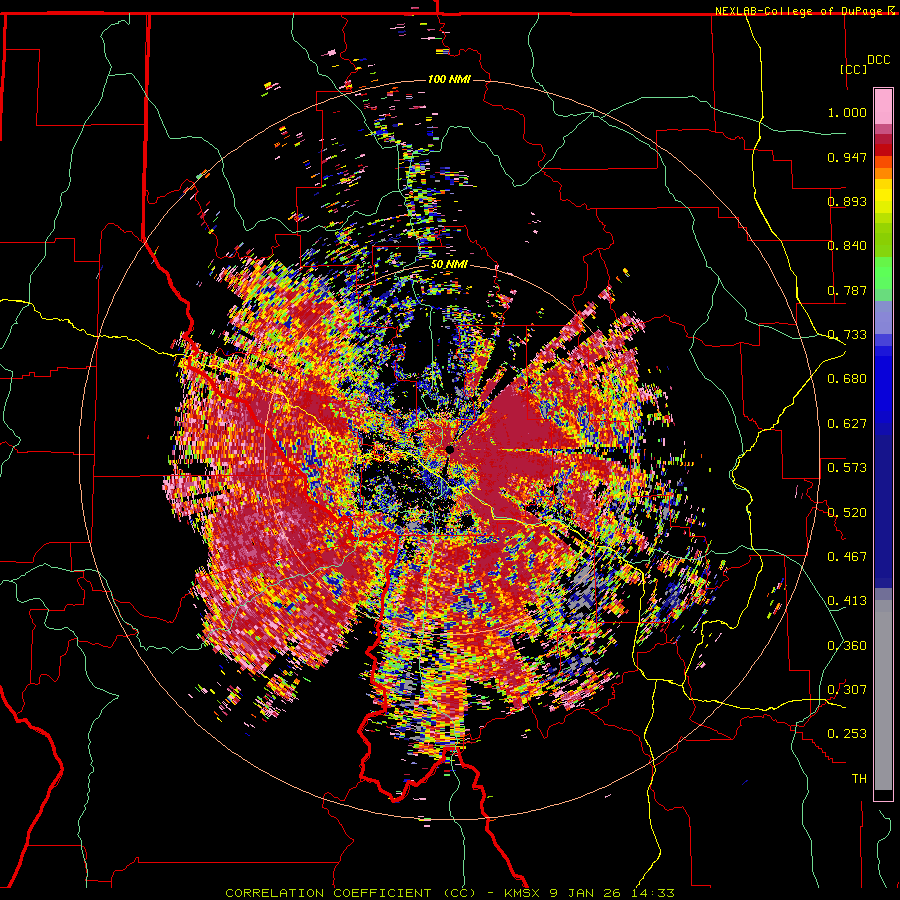Image resolution: width=900 pixels, height=900 pixels.
Task: Click the KMSX station identifier
Action: pos(522,893)
